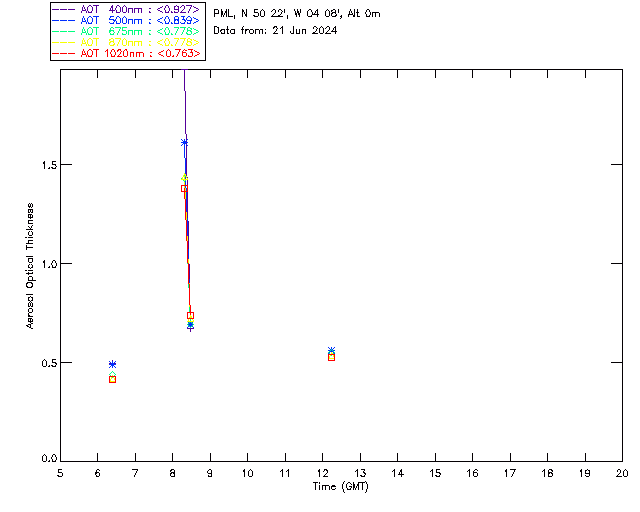Click the x-axis tick label 5
The height and width of the screenshot is (512, 640).
[x=60, y=473]
